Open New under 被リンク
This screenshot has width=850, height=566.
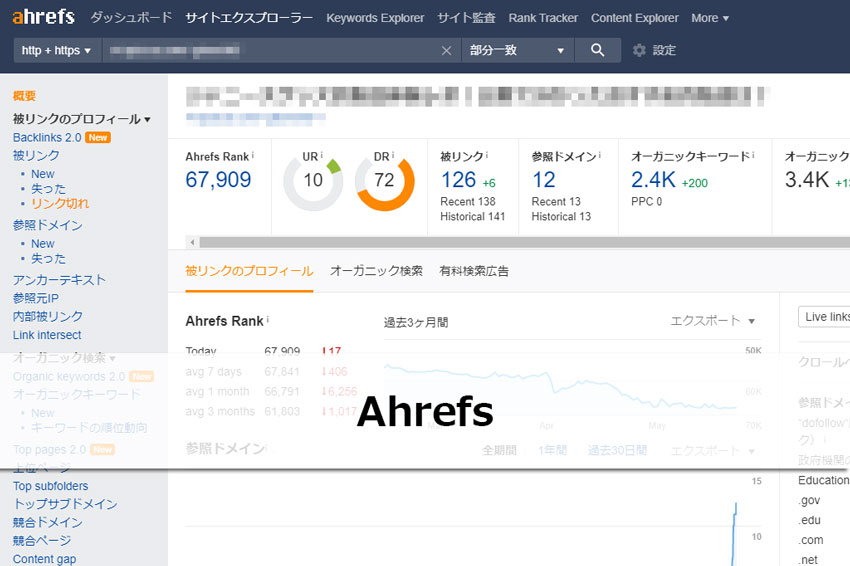[43, 174]
